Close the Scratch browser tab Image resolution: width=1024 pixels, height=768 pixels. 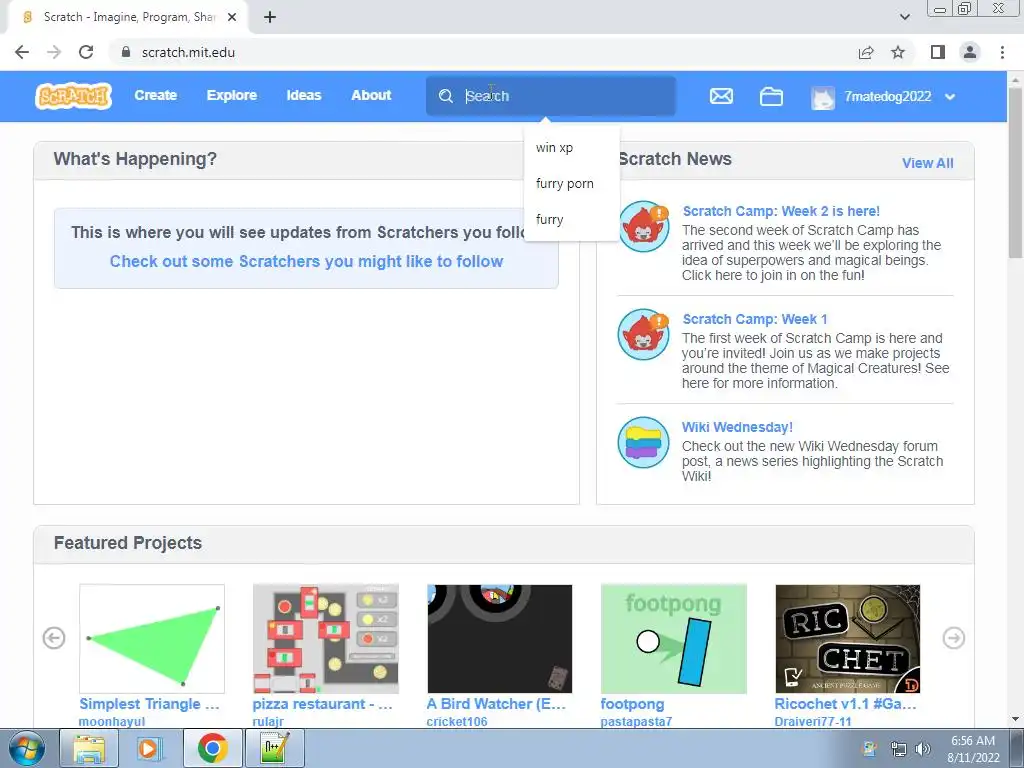(x=232, y=17)
